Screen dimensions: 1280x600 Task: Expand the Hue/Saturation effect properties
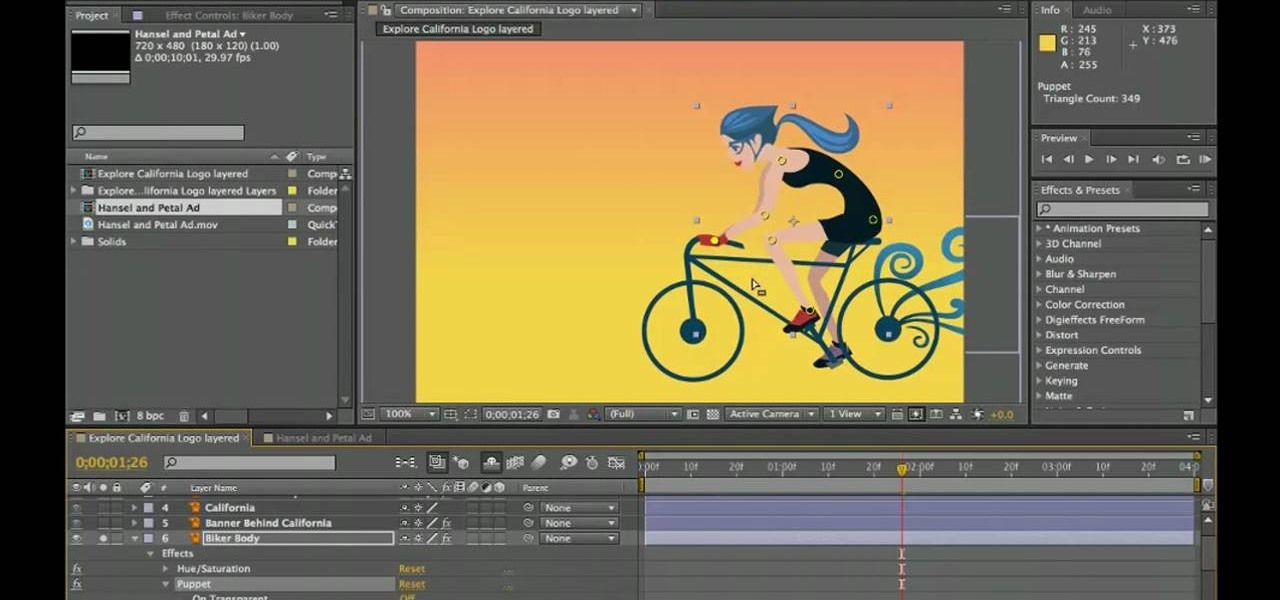click(x=166, y=569)
